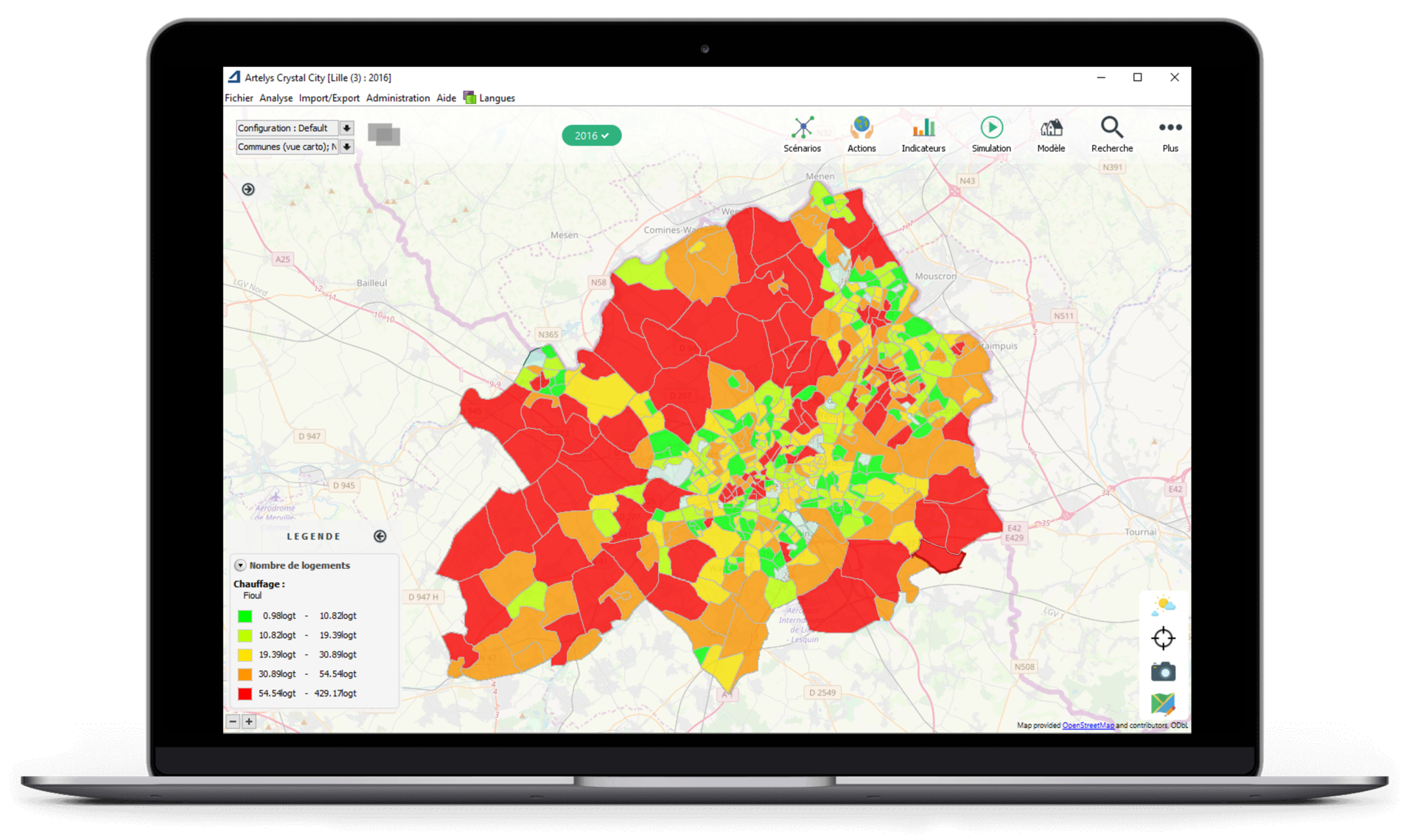
Task: Start the Simulation play icon
Action: (991, 127)
